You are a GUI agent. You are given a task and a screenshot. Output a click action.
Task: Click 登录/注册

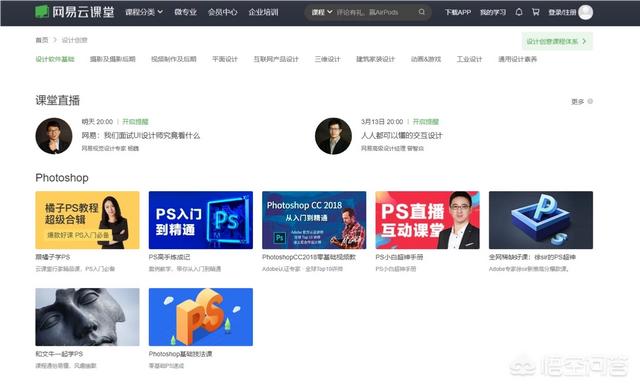coord(562,12)
